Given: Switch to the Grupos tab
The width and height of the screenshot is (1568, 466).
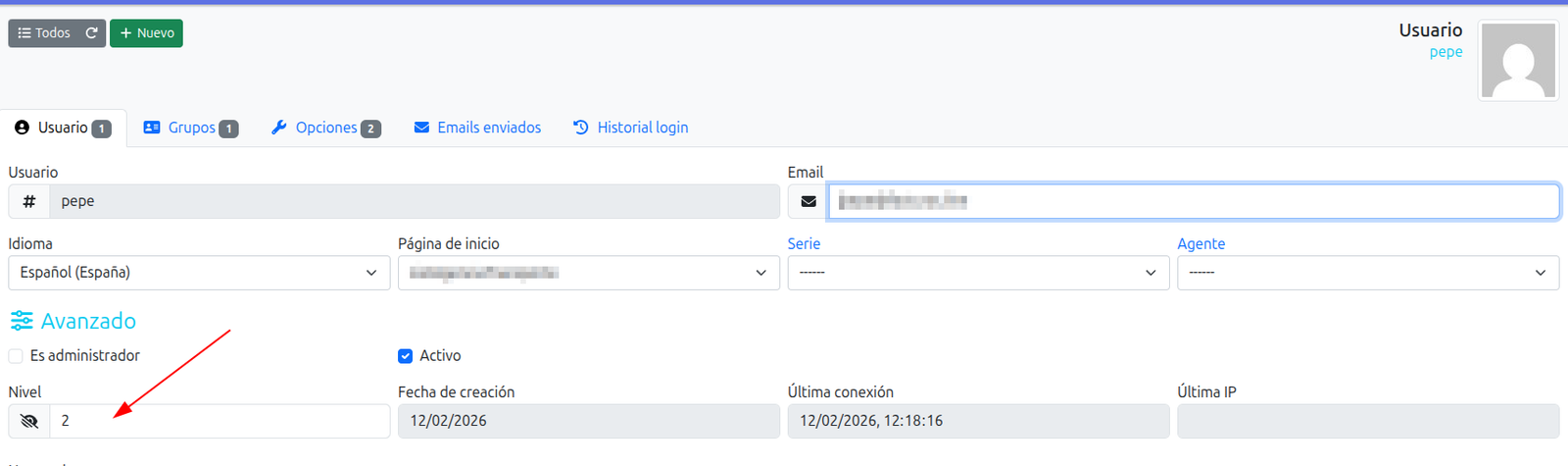Looking at the screenshot, I should click(x=191, y=128).
